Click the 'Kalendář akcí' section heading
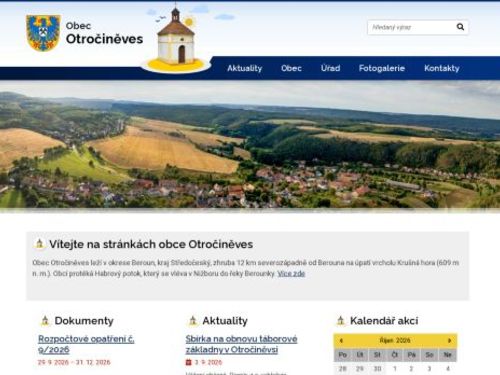Viewport: 500px width, 375px height. (x=384, y=321)
